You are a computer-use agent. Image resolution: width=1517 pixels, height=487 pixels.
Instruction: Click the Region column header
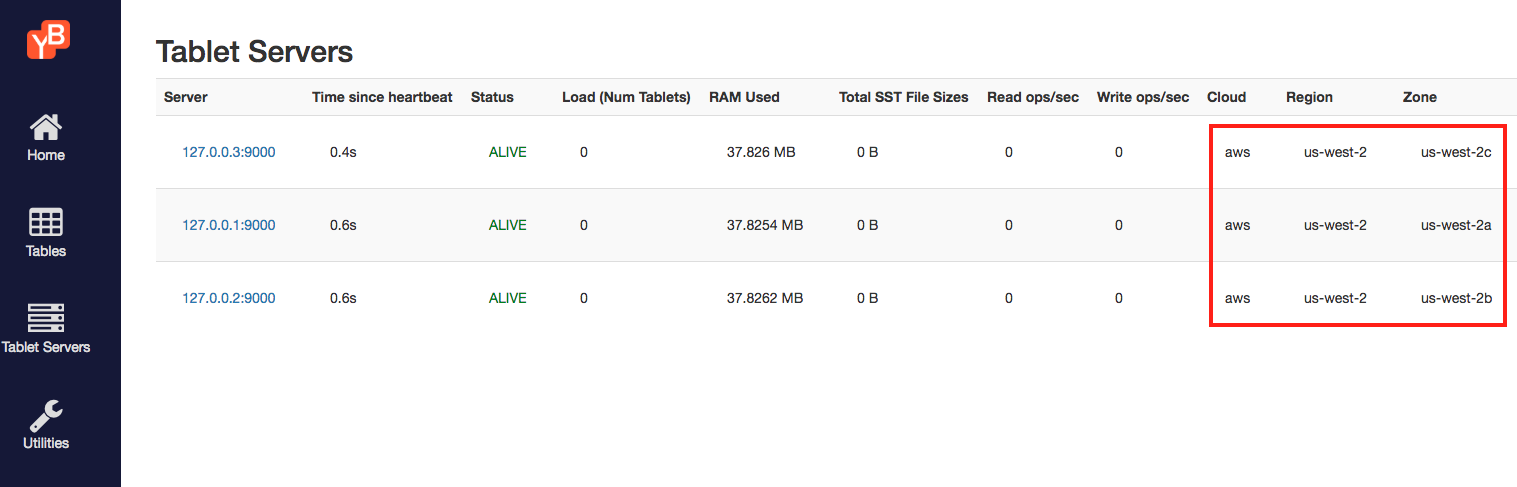click(x=1309, y=97)
